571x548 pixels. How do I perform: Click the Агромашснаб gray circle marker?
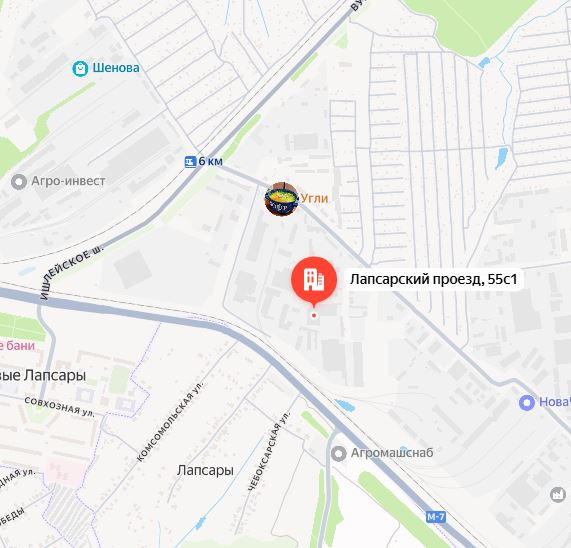(x=339, y=454)
